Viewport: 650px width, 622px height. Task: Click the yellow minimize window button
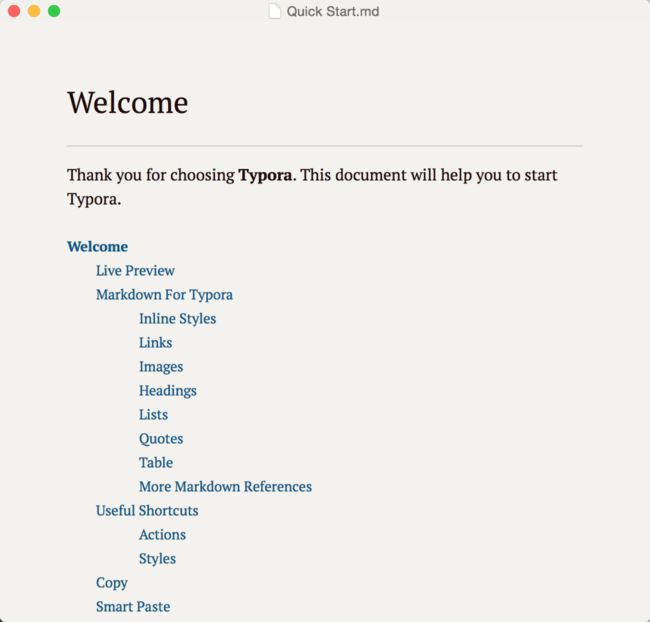[34, 11]
